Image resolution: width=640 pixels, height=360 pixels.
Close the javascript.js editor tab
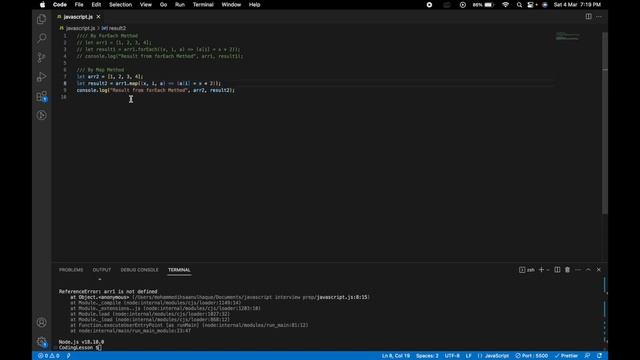tap(98, 17)
